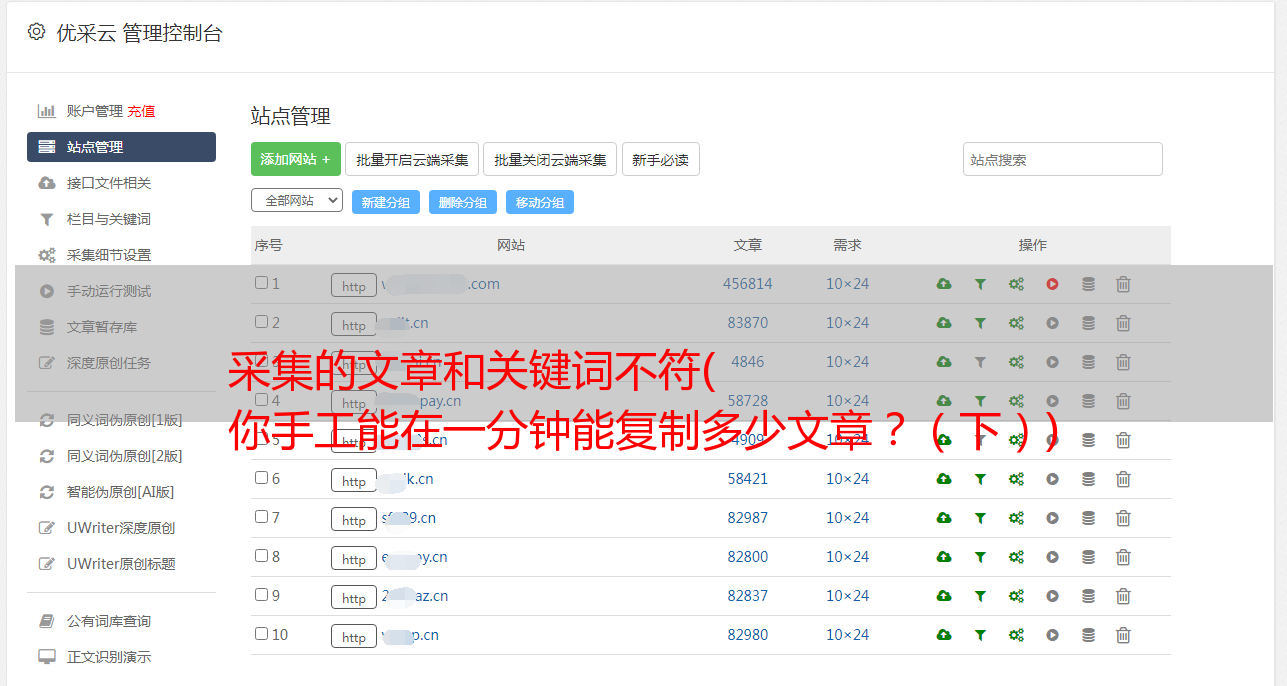1287x686 pixels.
Task: Click 批量开启云端采集 button
Action: click(412, 159)
